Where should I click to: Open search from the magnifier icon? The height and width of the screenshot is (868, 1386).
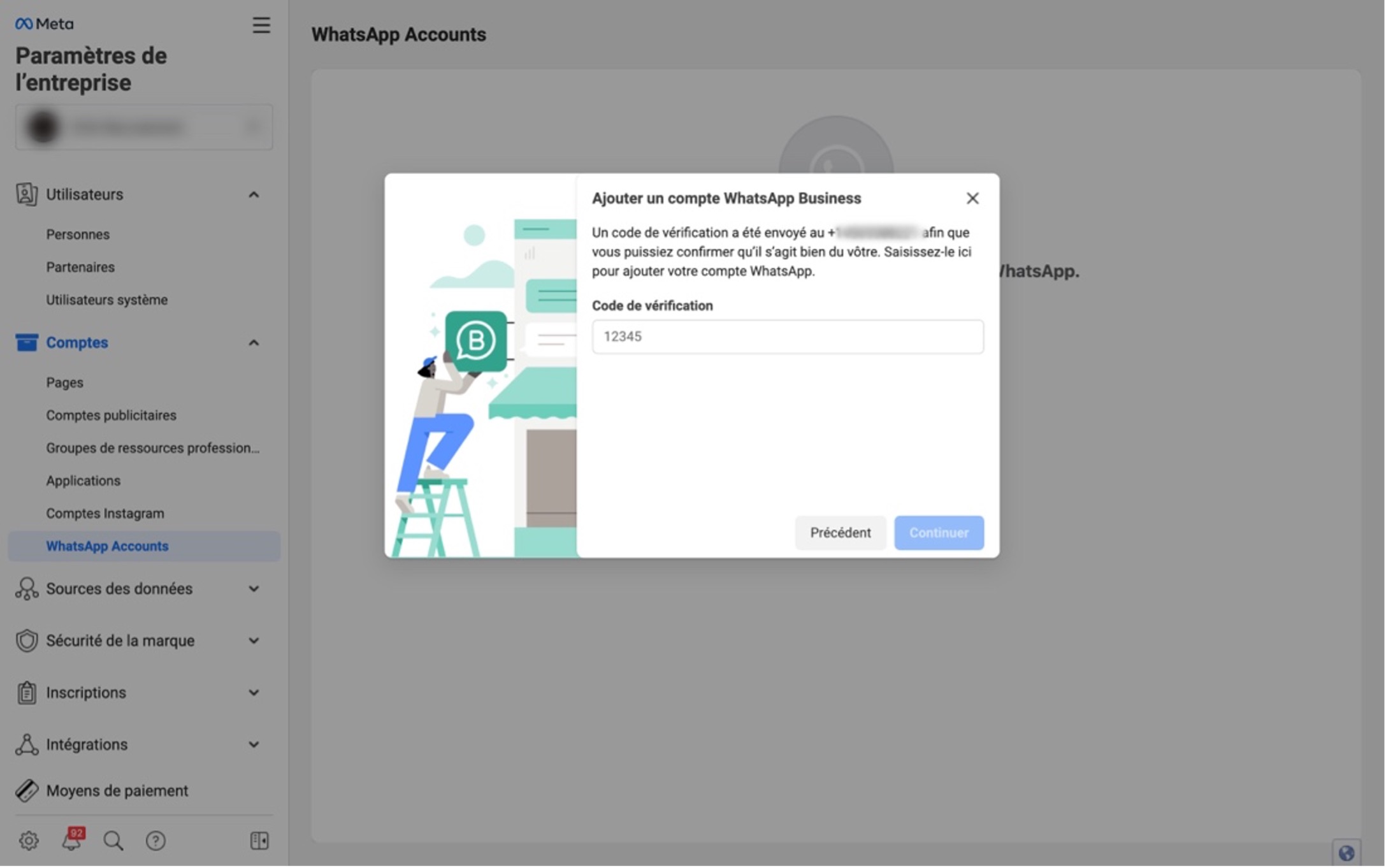pos(113,841)
